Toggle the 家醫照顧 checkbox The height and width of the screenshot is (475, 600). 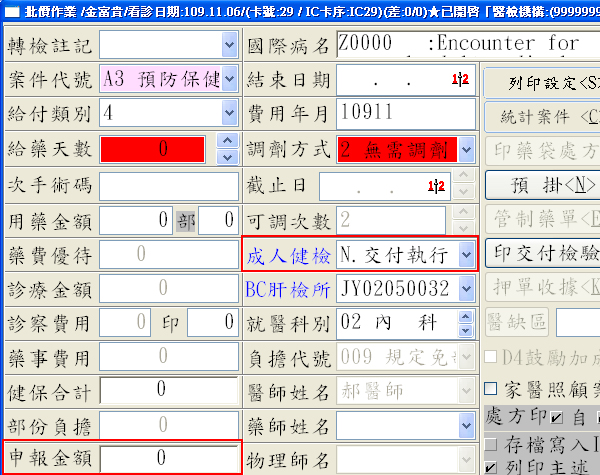[x=491, y=388]
